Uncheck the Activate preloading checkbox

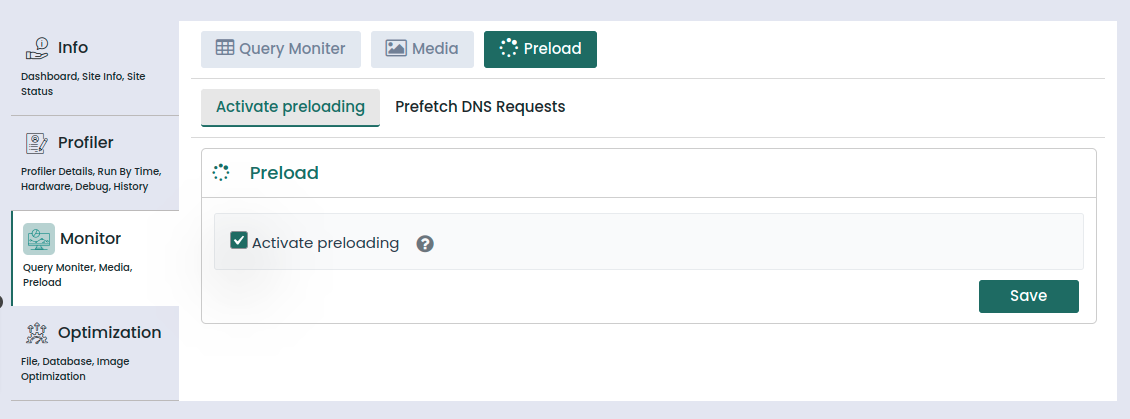[x=239, y=240]
